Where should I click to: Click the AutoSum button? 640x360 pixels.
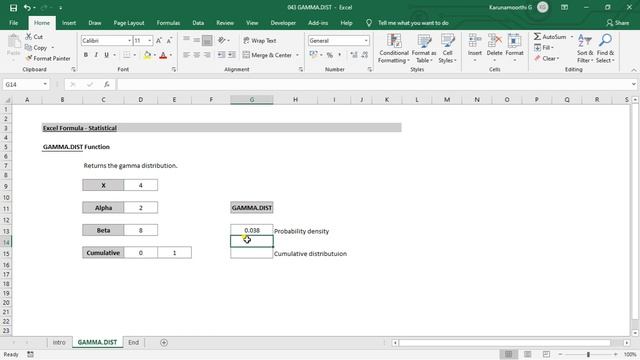pyautogui.click(x=550, y=37)
